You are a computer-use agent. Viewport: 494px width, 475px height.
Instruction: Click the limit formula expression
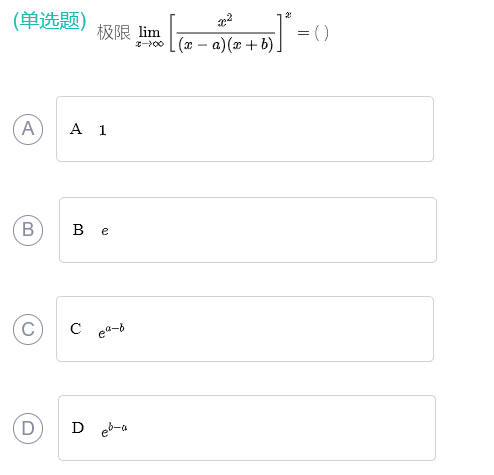pos(215,32)
